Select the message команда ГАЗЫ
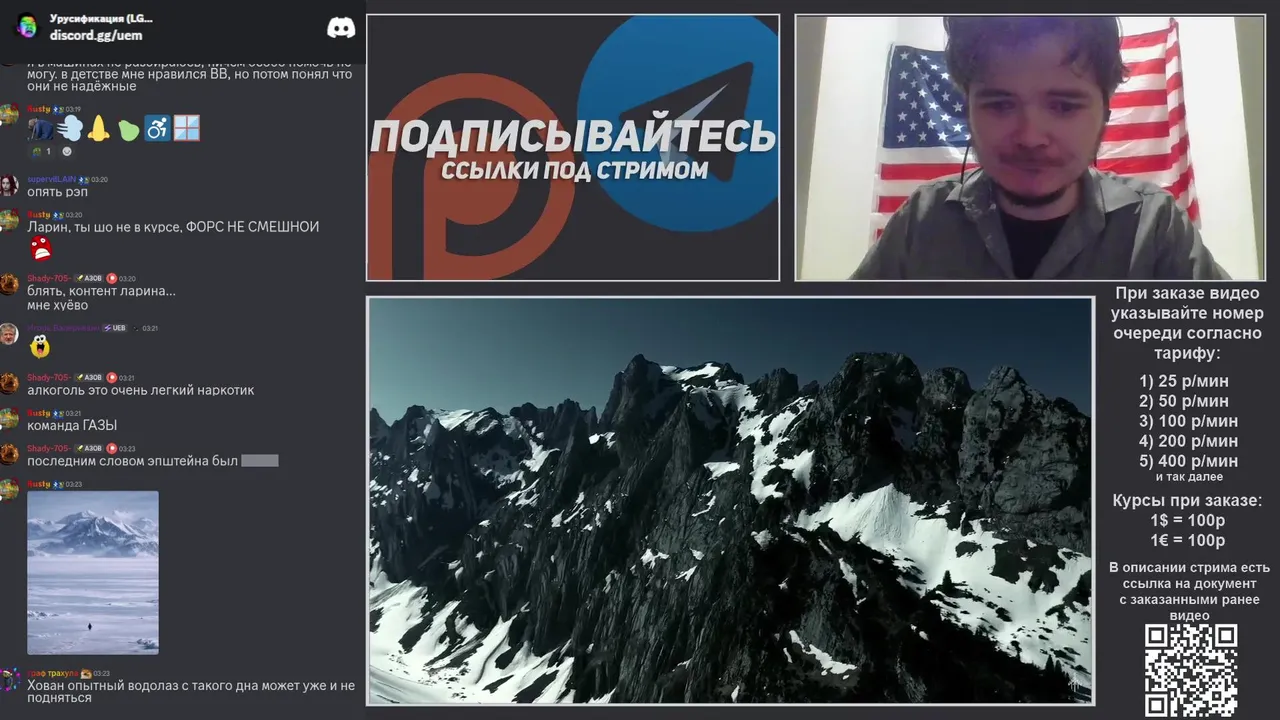This screenshot has height=720, width=1280. 72,425
